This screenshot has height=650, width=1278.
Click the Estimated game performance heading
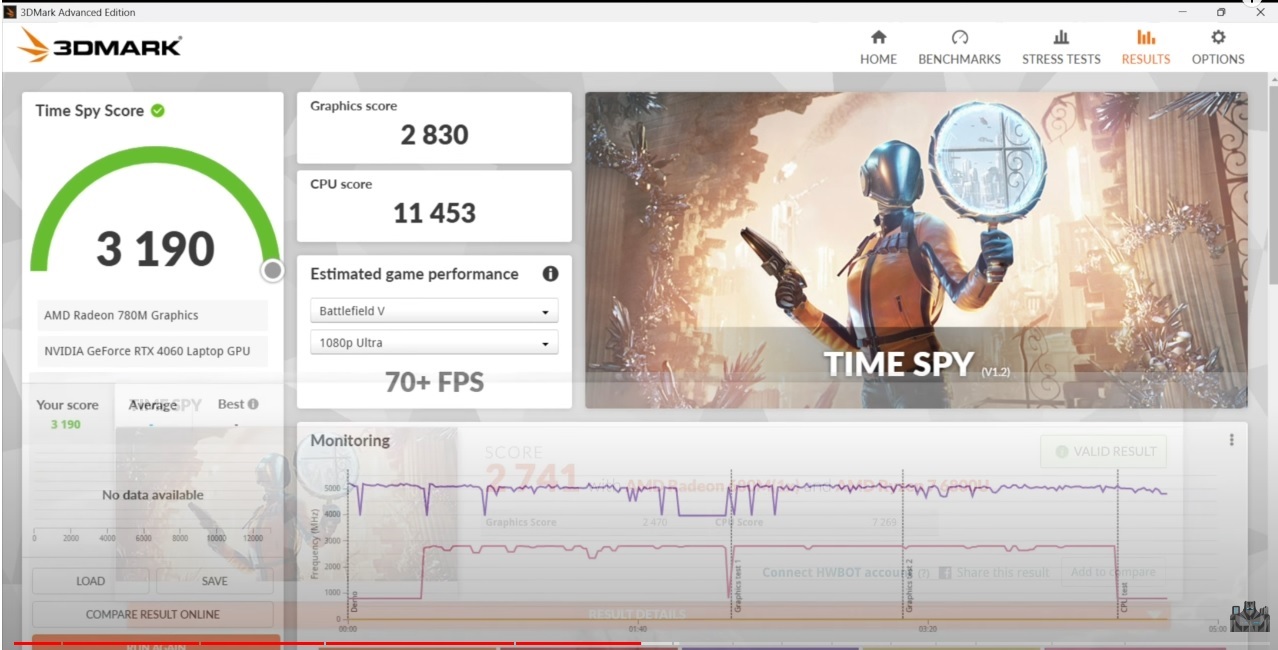point(414,274)
